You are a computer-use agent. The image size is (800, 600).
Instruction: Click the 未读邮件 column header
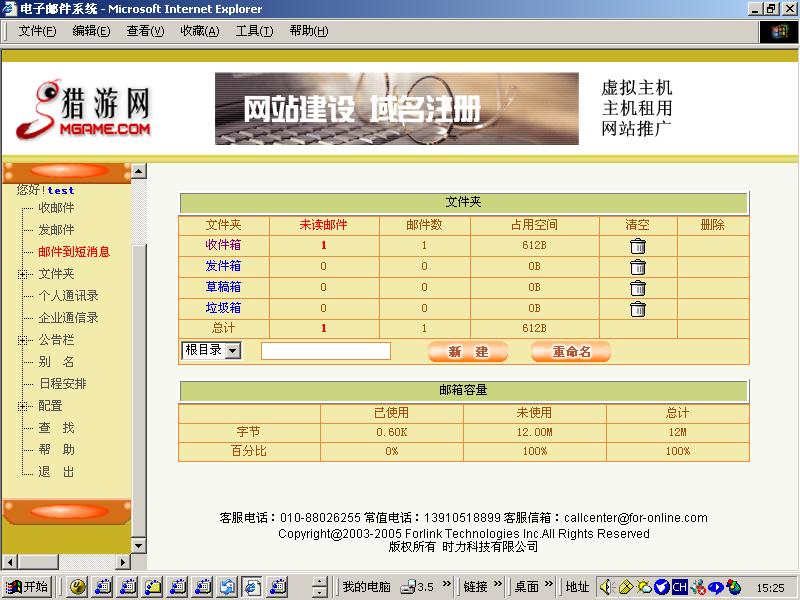[x=323, y=225]
